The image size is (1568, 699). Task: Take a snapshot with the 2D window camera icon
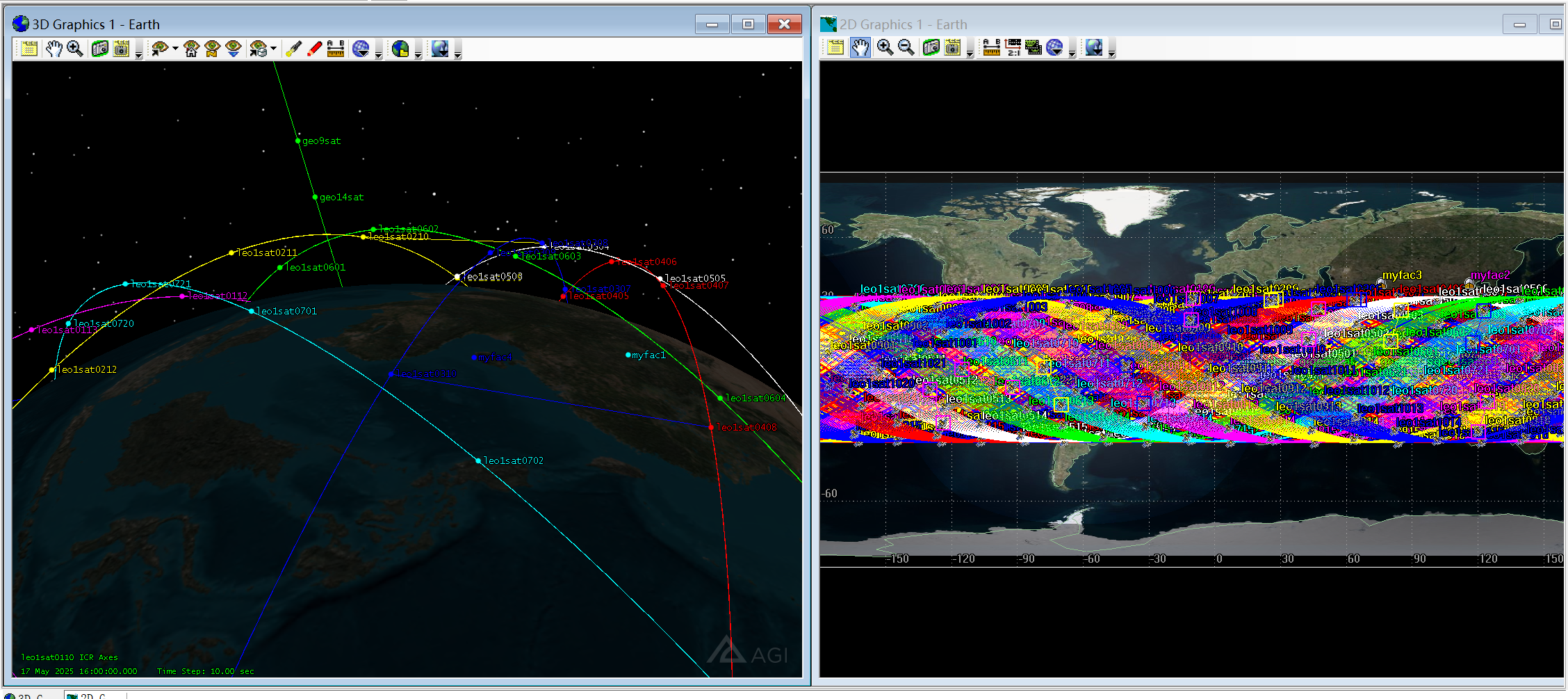pos(931,47)
